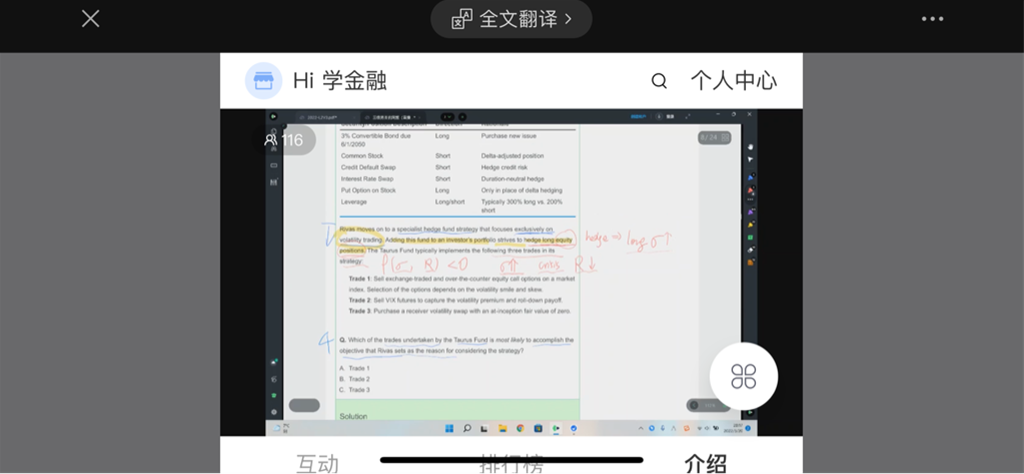Toggle fullscreen with diagonal arrows icon
Image resolution: width=1024 pixels, height=474 pixels.
pyautogui.click(x=688, y=116)
